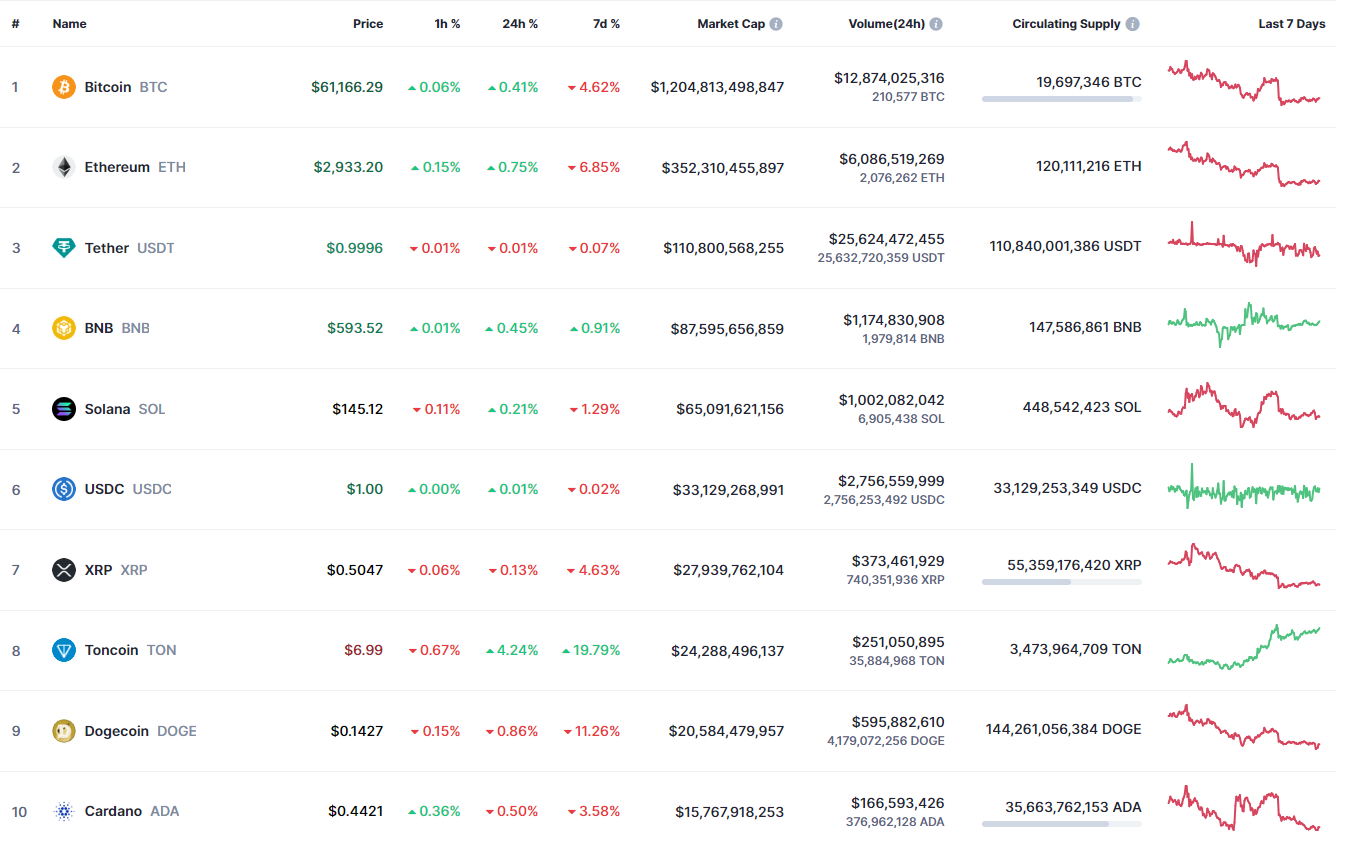
Task: Click the Solana SOL logo icon
Action: coord(63,408)
